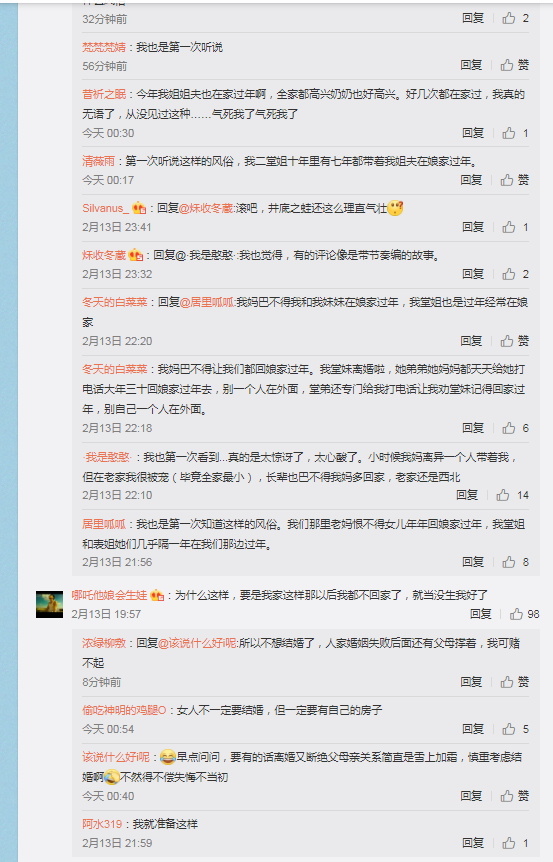Click the VIP badge next to Silvanus_
This screenshot has height=862, width=553.
click(x=139, y=208)
